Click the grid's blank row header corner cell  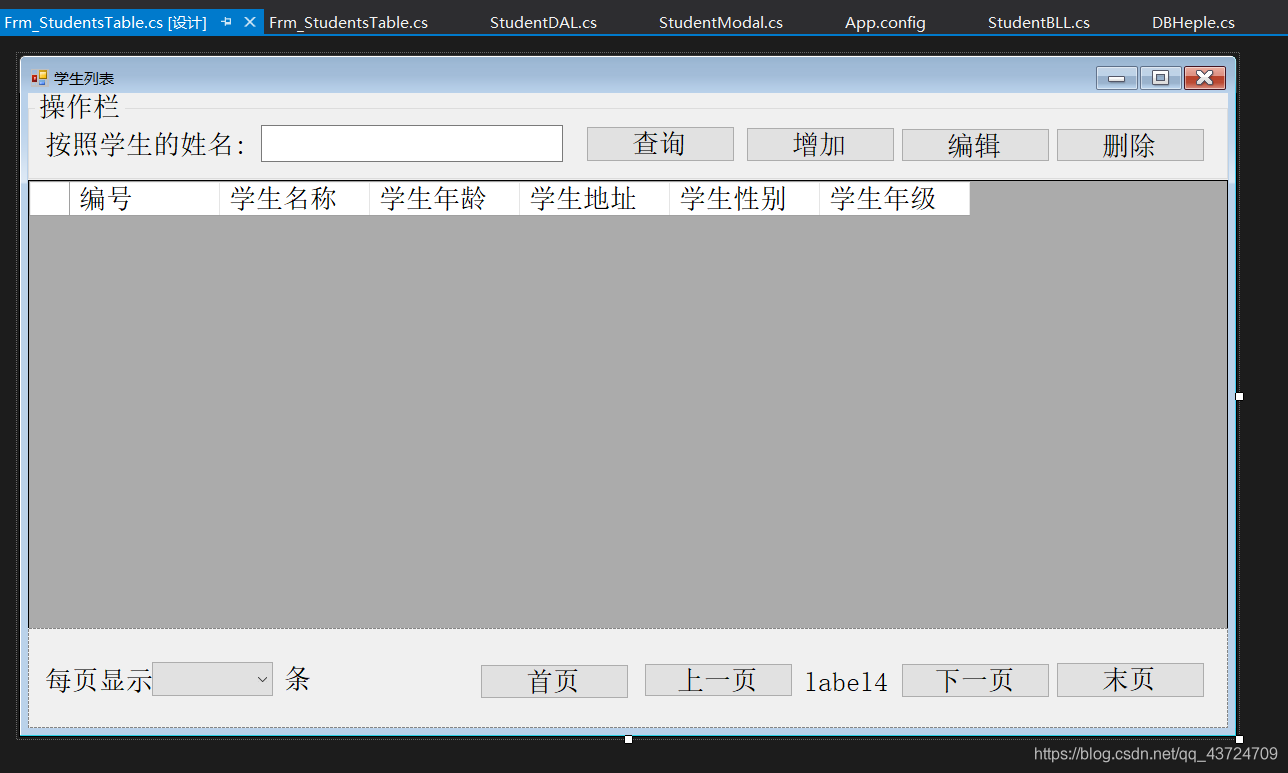point(49,198)
